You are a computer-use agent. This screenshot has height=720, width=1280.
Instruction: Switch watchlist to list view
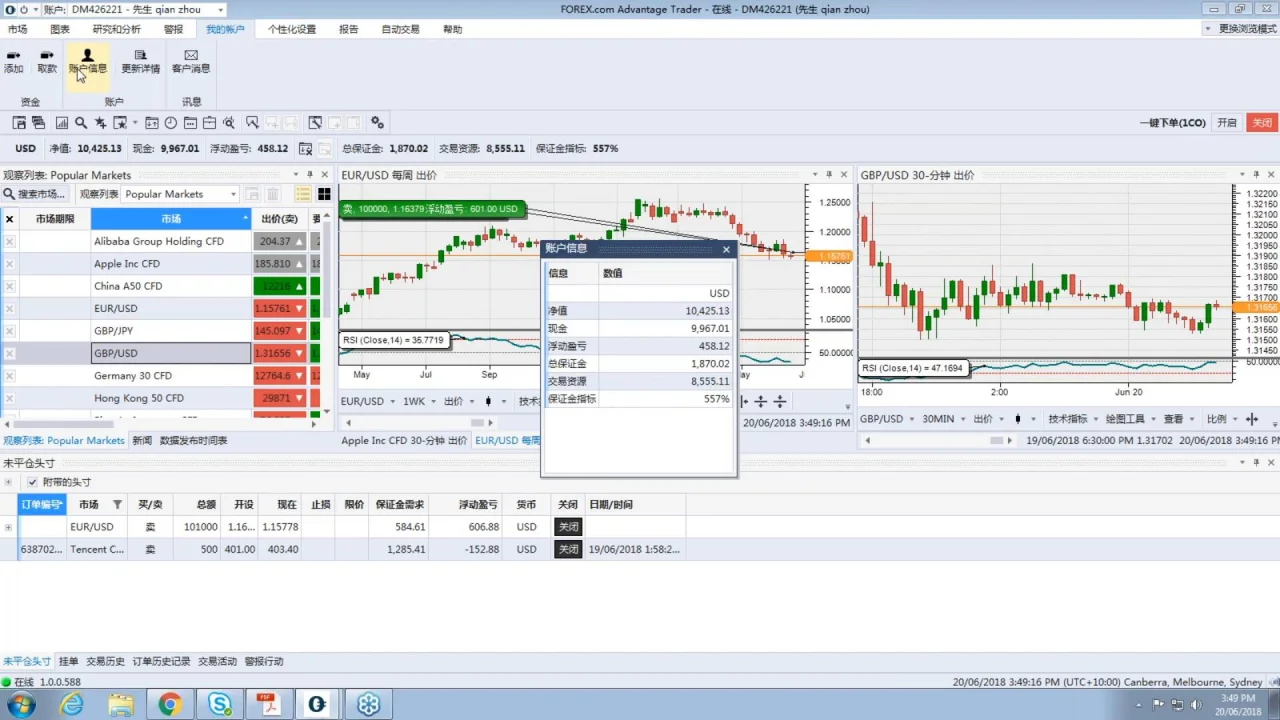303,194
